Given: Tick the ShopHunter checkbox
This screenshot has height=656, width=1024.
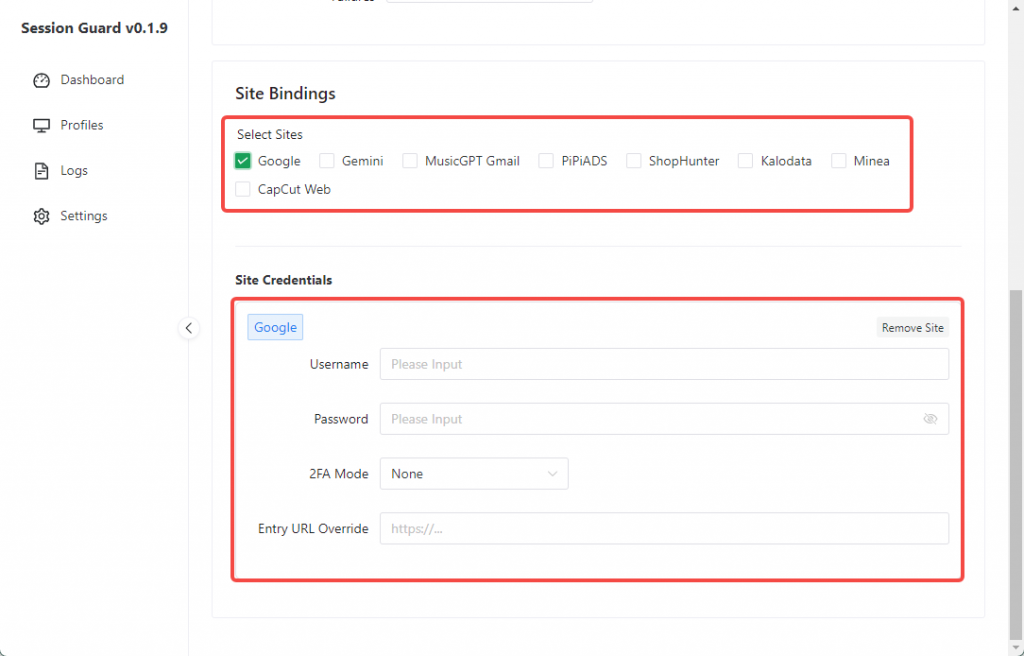Looking at the screenshot, I should coord(633,161).
